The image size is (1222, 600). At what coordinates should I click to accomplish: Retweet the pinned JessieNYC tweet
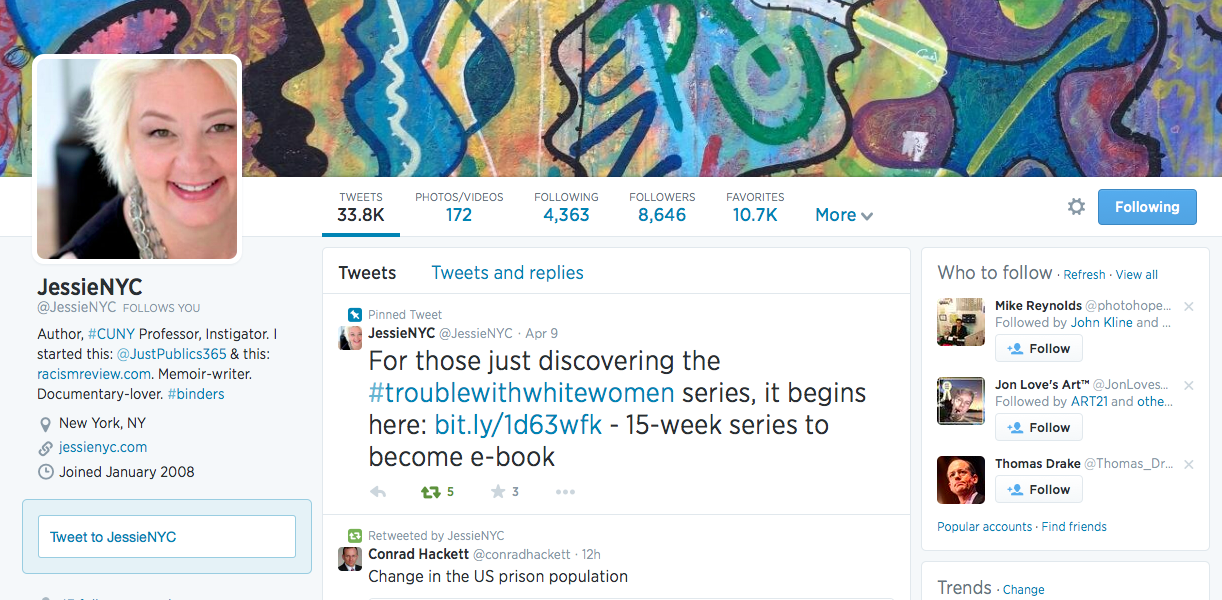pyautogui.click(x=431, y=492)
